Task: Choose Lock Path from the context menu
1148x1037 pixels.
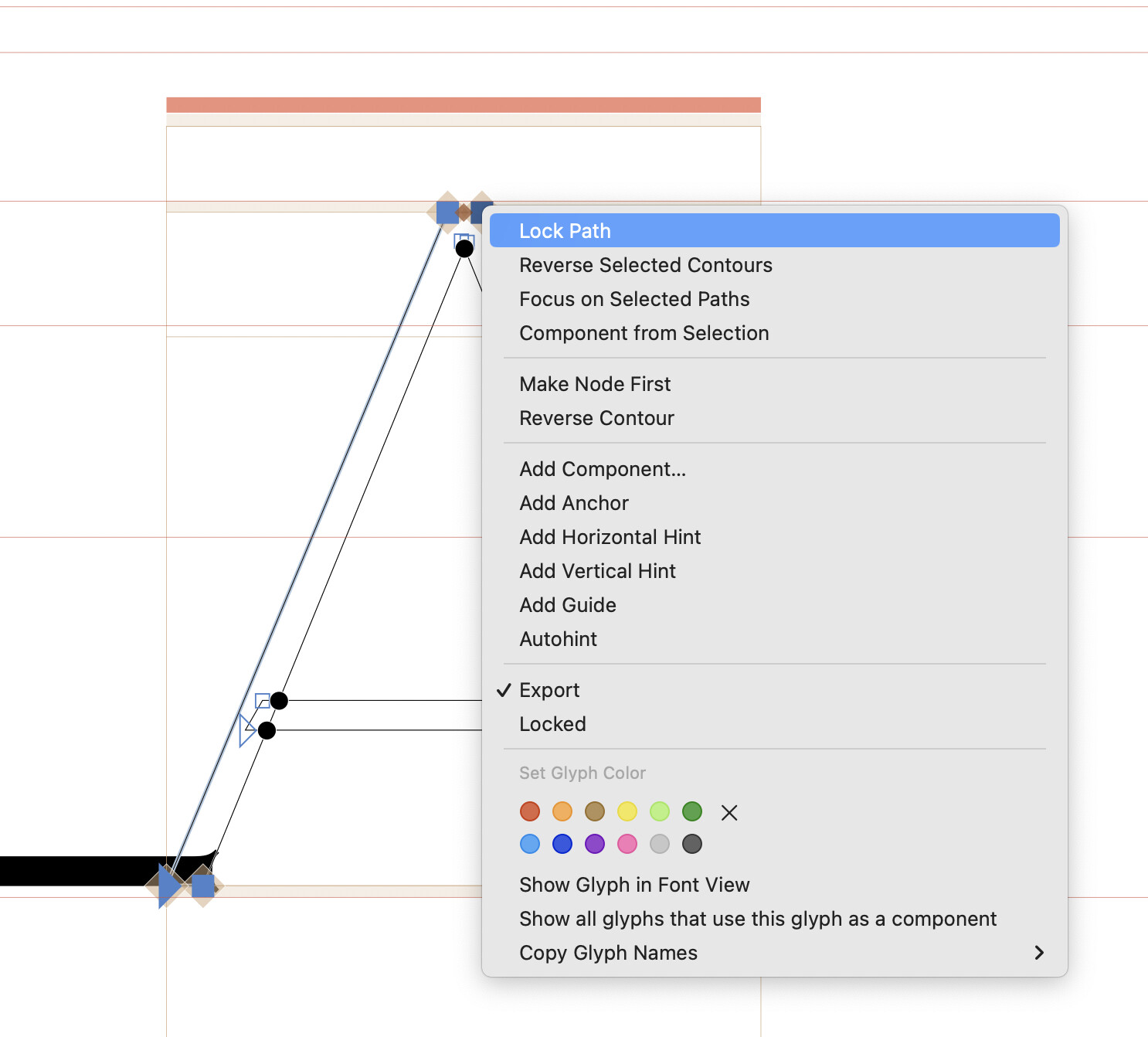Action: [565, 231]
